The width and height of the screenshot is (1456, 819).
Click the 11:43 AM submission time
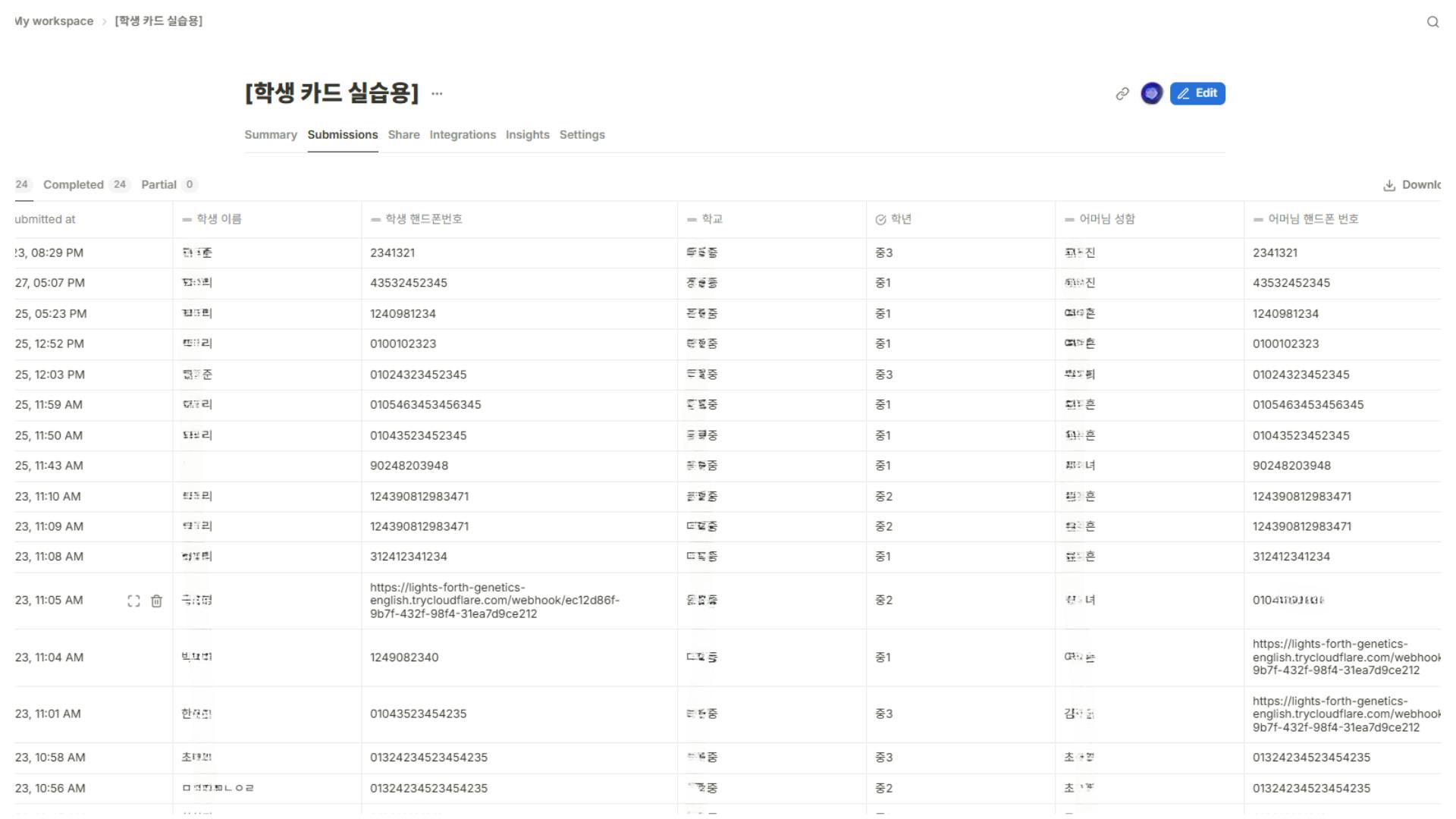point(49,466)
